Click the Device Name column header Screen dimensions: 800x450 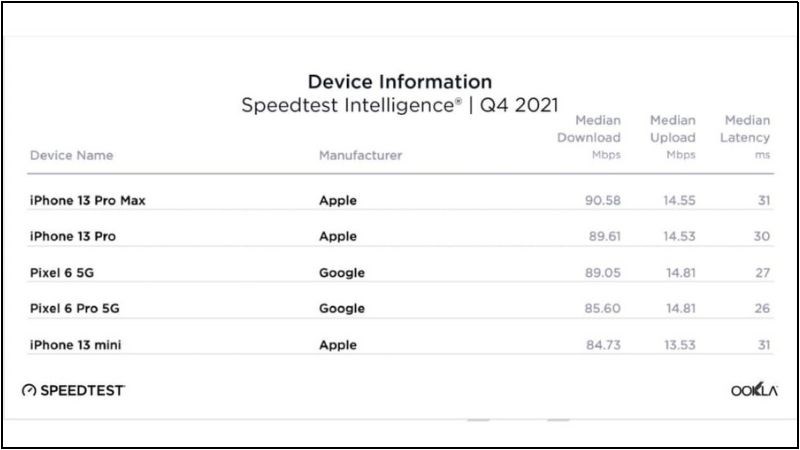[71, 156]
